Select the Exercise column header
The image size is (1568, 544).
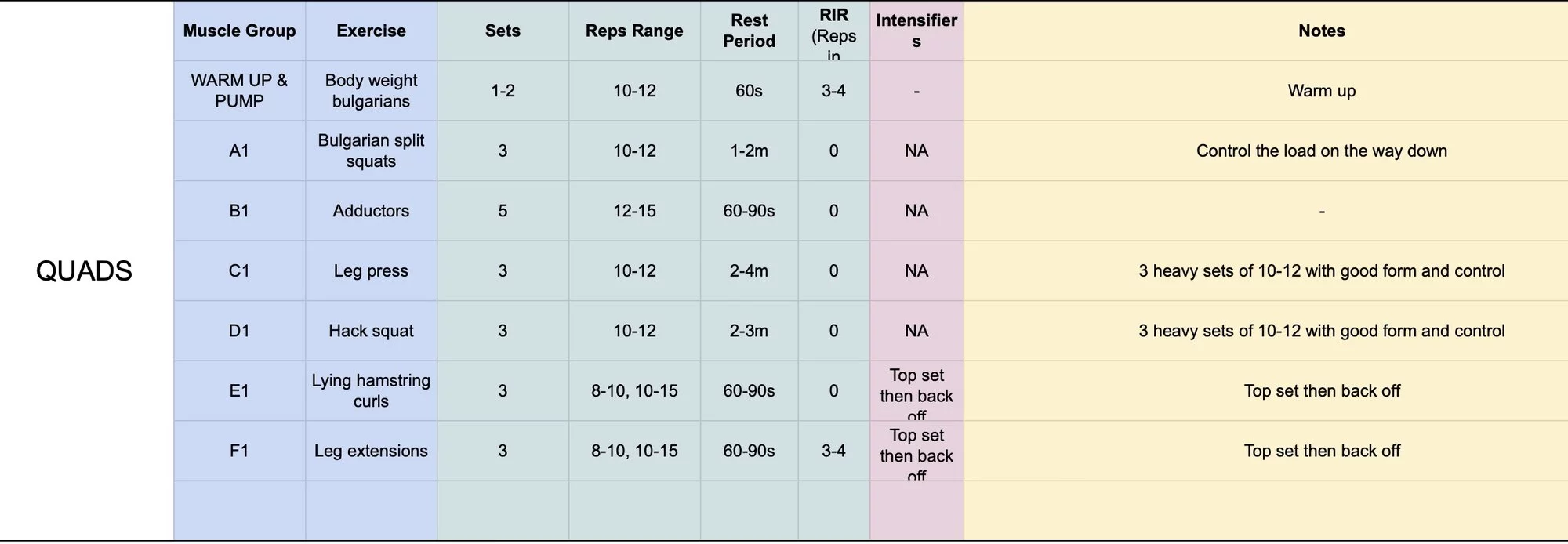(371, 31)
